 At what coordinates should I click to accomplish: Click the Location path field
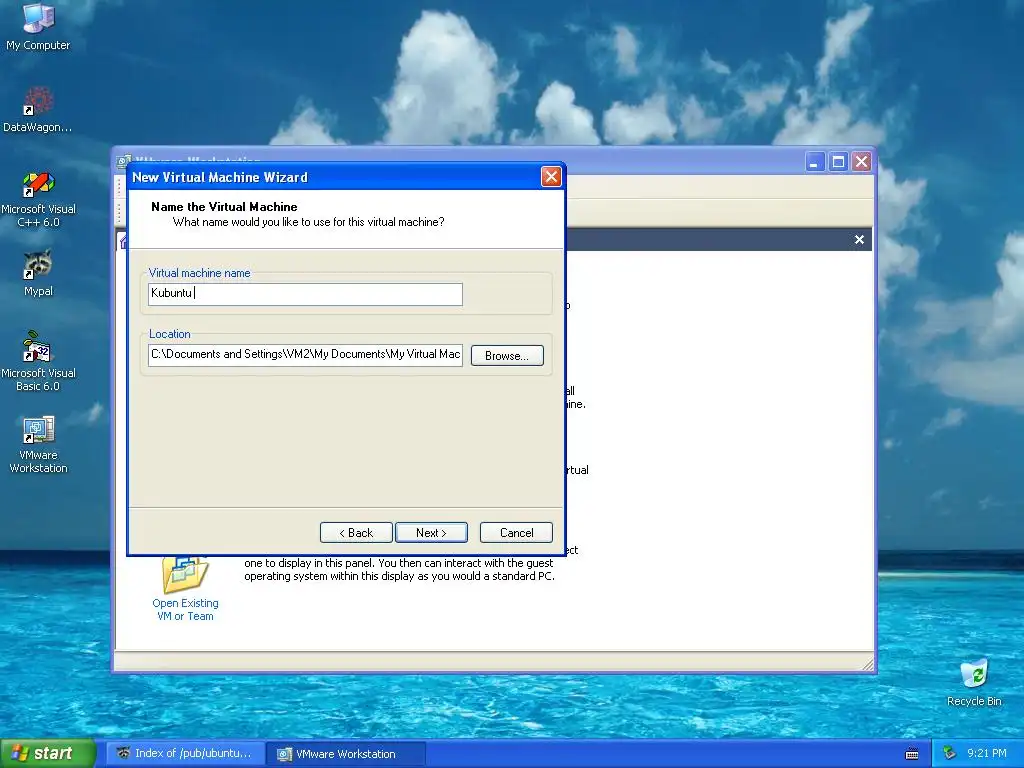tap(305, 355)
